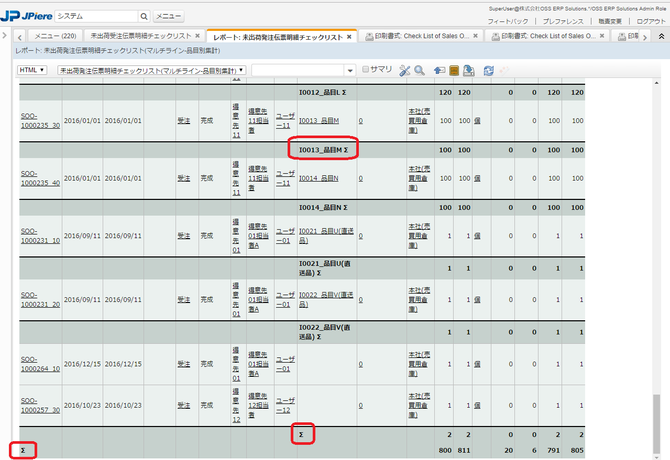Click the ログアウト link
This screenshot has height=460, width=670.
[x=651, y=21]
